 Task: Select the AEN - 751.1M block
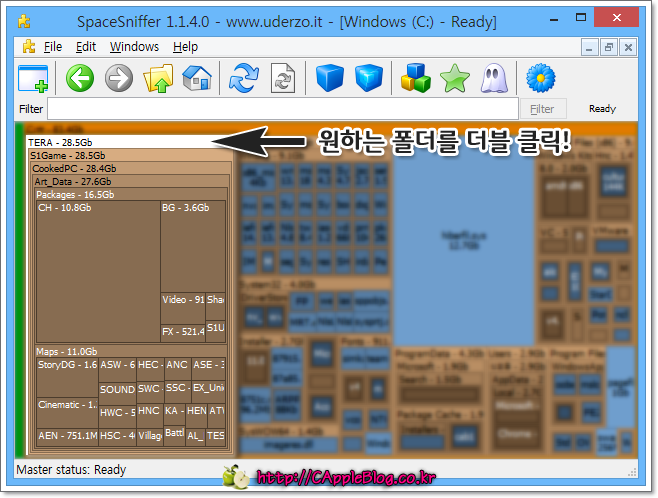pyautogui.click(x=67, y=437)
